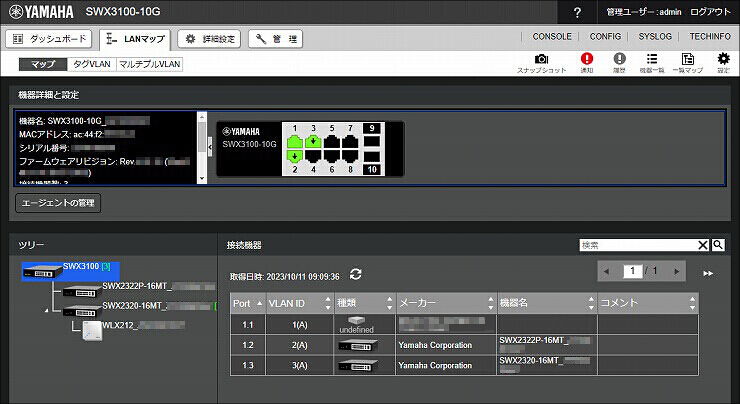Open the 管理 tab
The width and height of the screenshot is (740, 404).
click(x=276, y=39)
